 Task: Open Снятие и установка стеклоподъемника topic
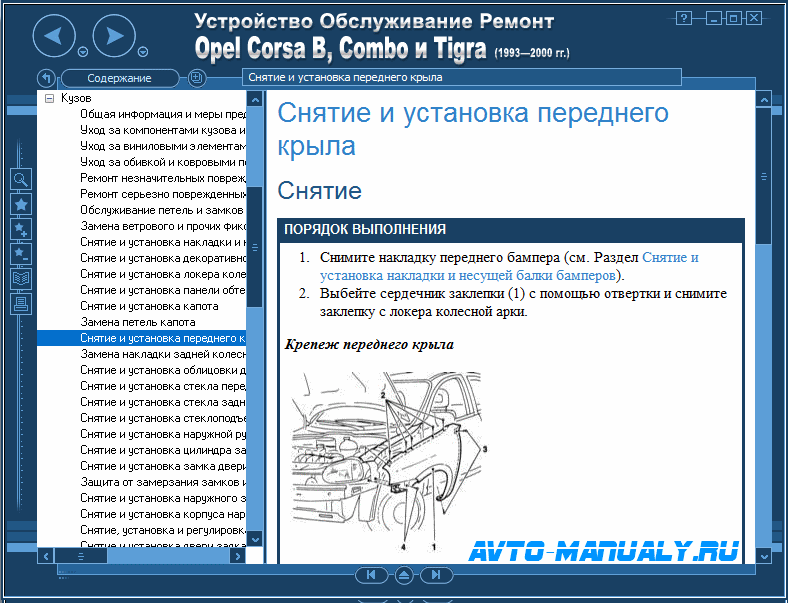(x=163, y=418)
